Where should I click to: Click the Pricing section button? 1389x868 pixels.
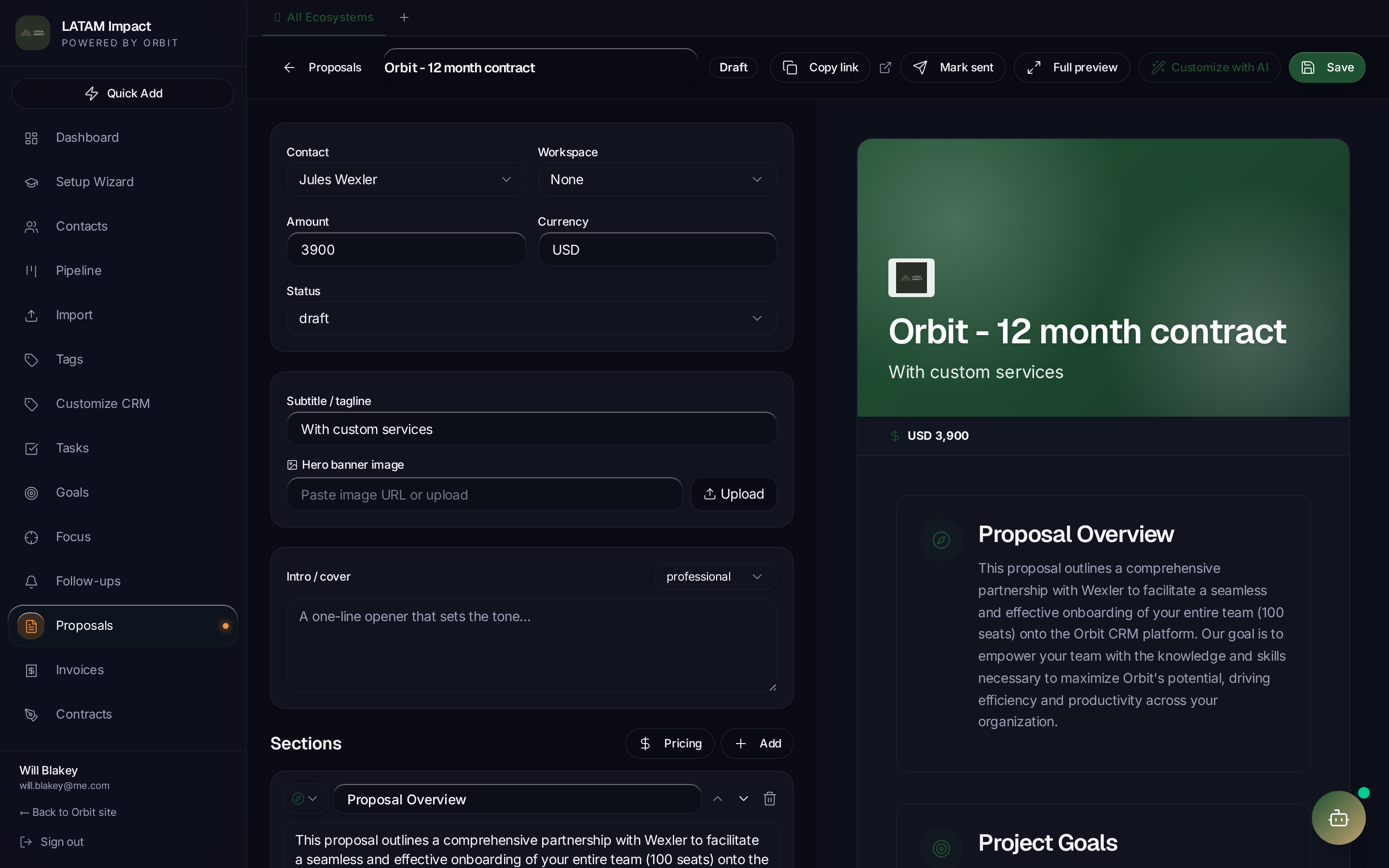pos(669,744)
